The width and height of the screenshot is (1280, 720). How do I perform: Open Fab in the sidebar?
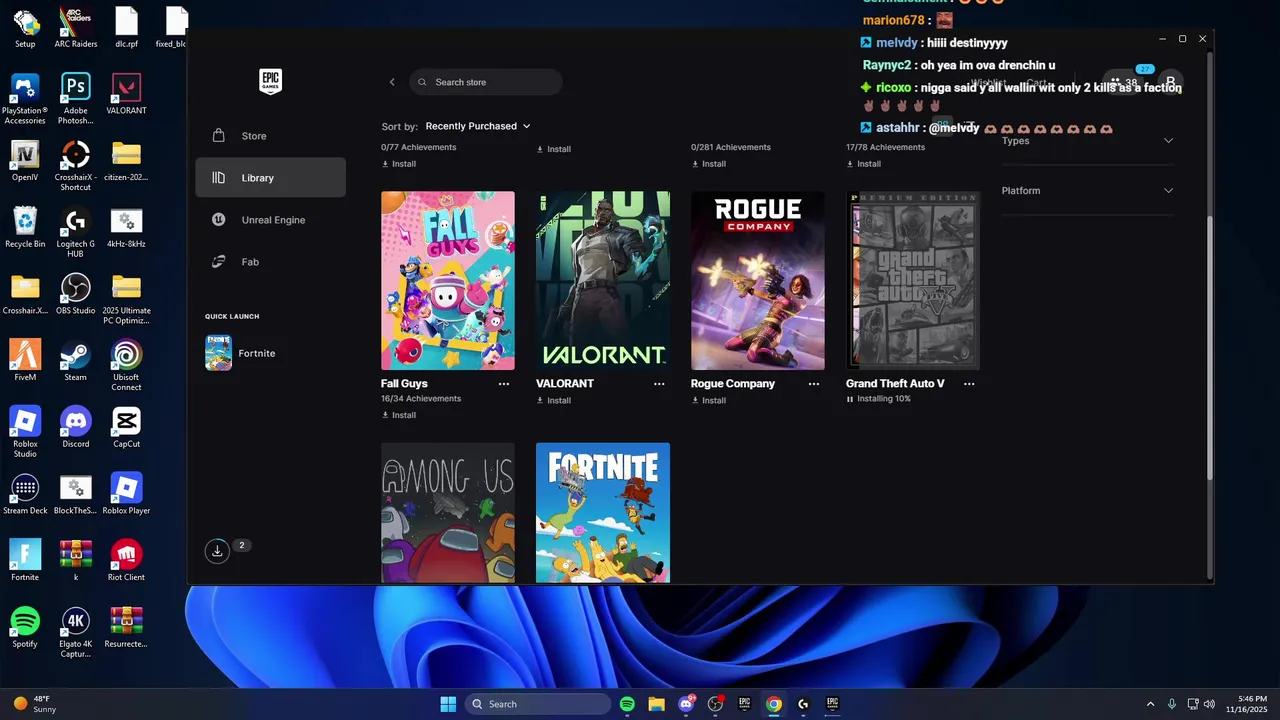[270, 262]
